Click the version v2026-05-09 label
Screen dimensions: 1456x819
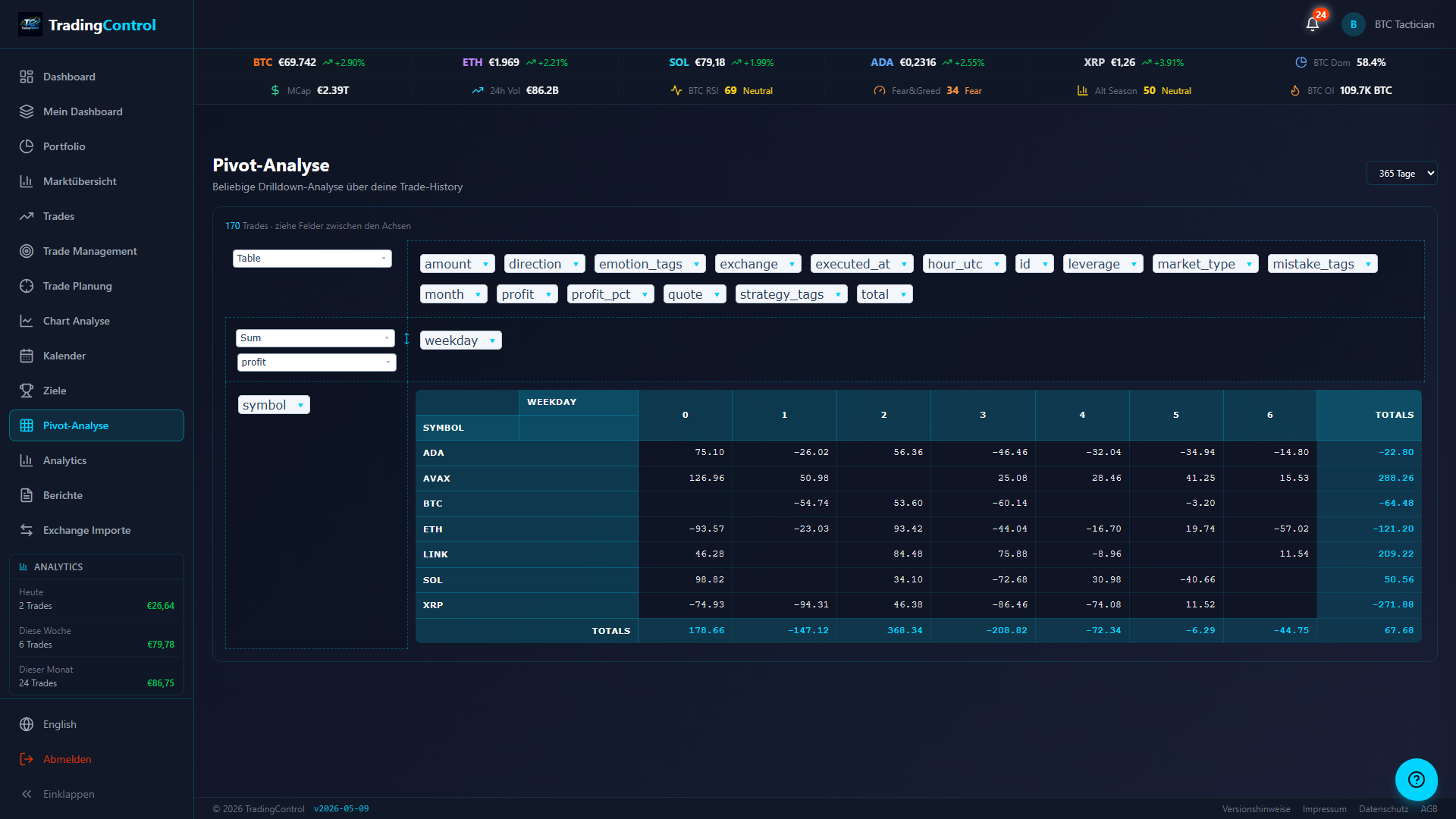coord(341,809)
